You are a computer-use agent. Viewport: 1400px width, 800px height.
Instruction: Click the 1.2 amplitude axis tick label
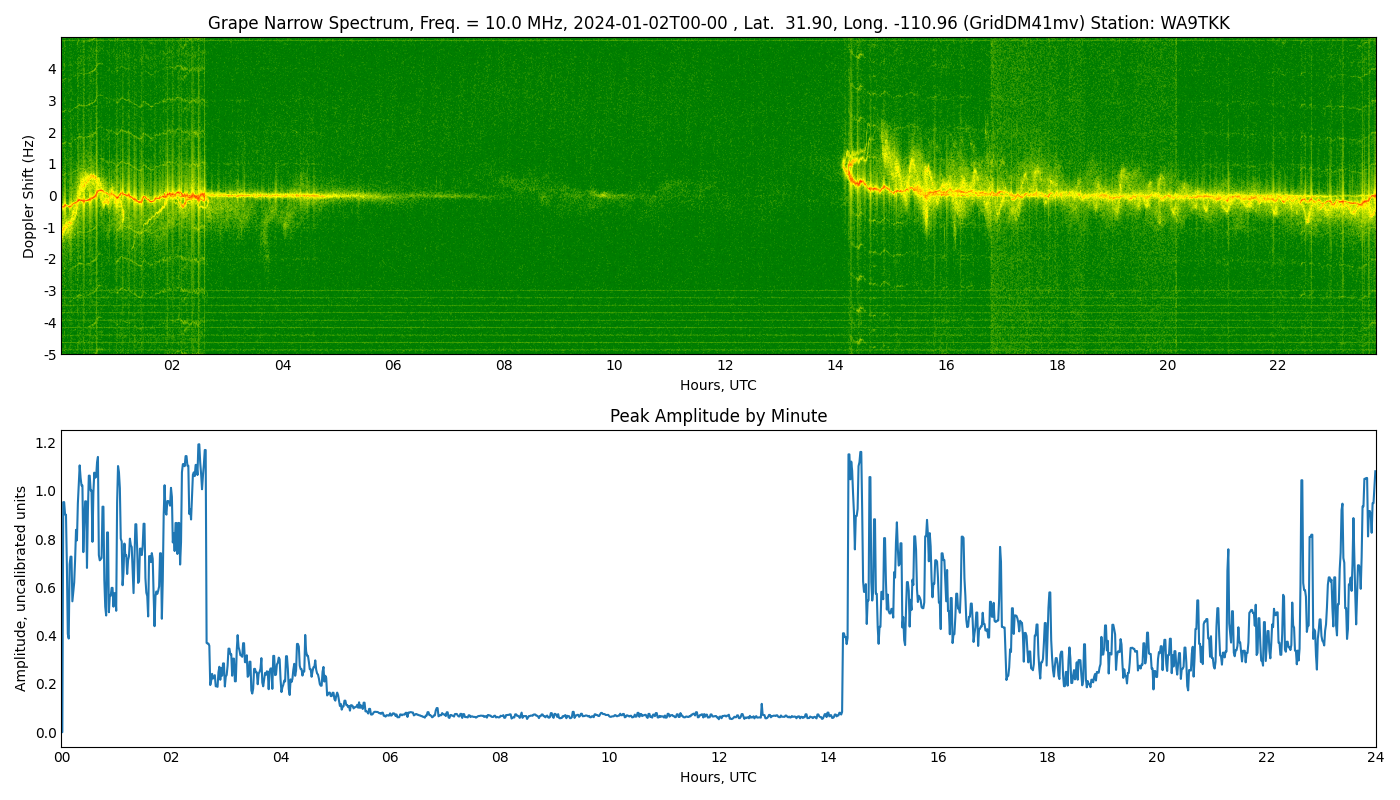click(46, 443)
